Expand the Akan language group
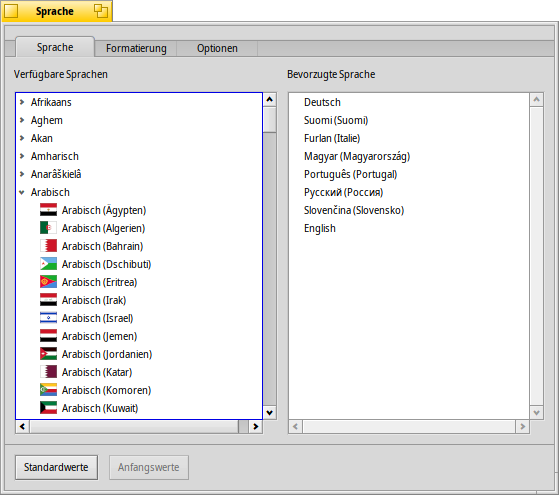The width and height of the screenshot is (559, 495). pyautogui.click(x=22, y=138)
